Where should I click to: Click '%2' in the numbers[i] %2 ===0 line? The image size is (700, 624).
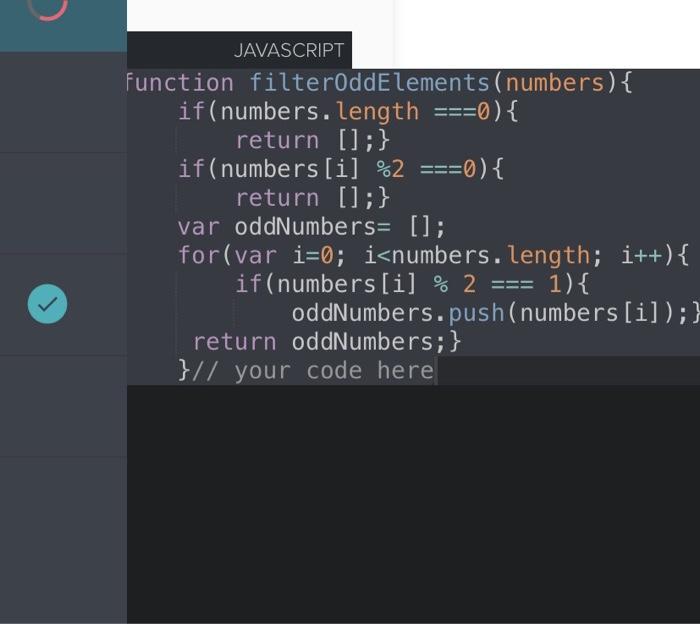[390, 169]
